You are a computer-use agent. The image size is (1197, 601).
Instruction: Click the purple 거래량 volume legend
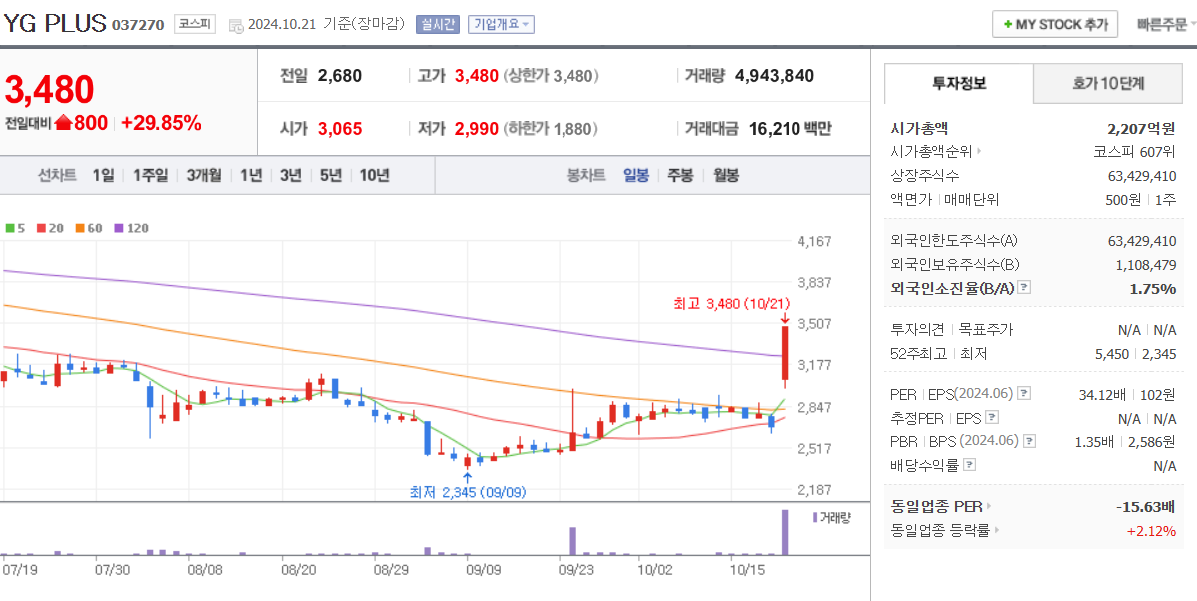pyautogui.click(x=831, y=517)
